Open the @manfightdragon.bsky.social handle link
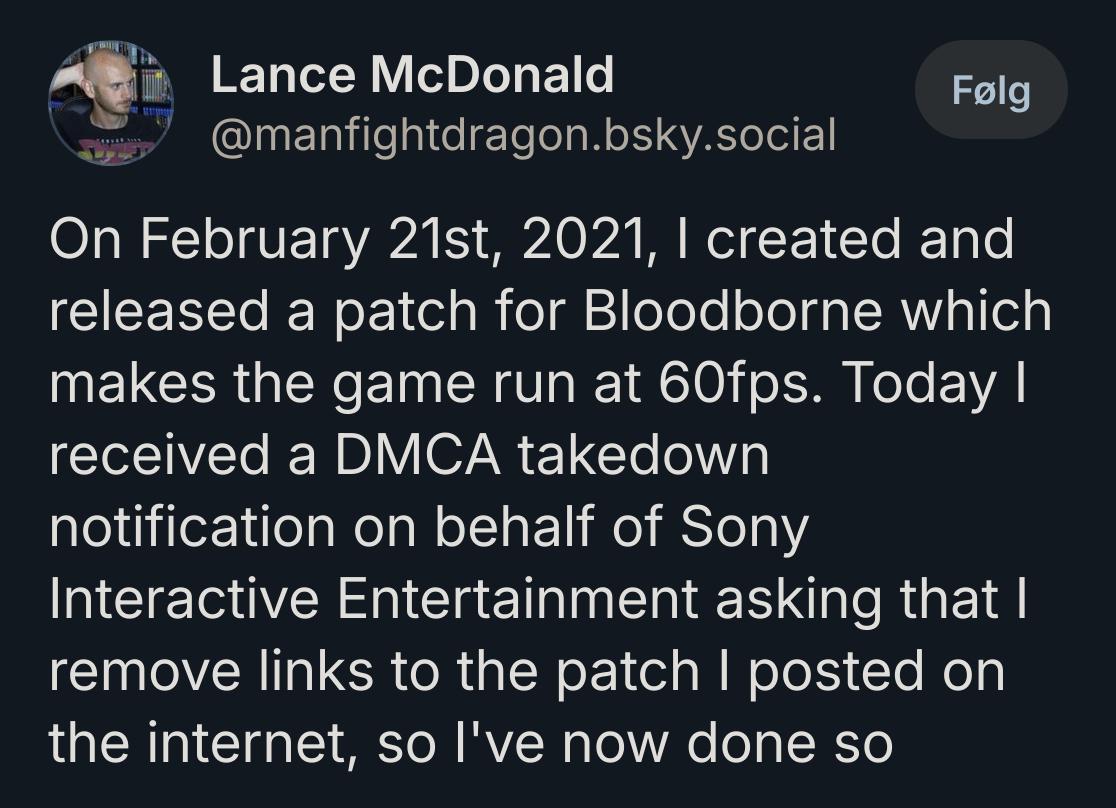1116x808 pixels. (523, 135)
